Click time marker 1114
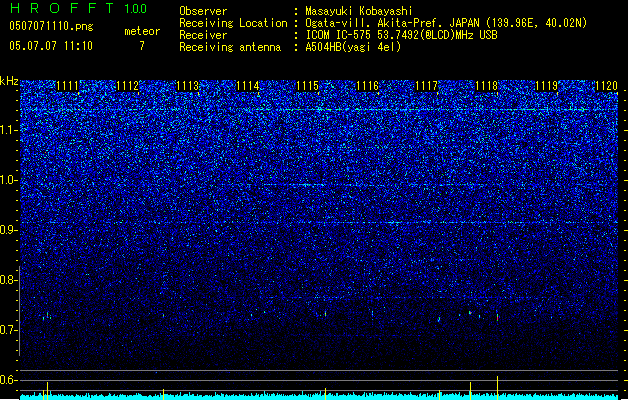Screen dimensions: 629x400 coord(248,86)
